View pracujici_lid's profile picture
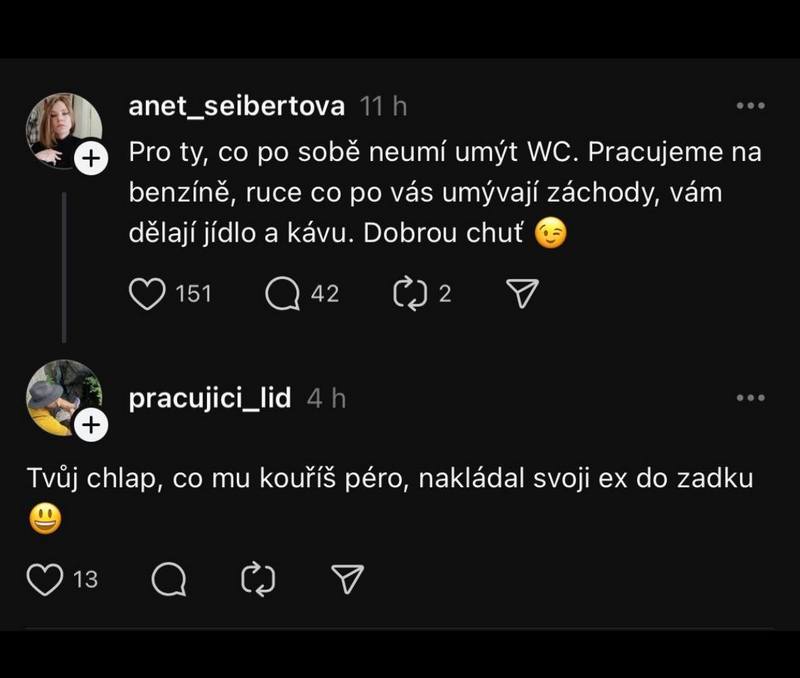The width and height of the screenshot is (800, 678). coord(60,394)
